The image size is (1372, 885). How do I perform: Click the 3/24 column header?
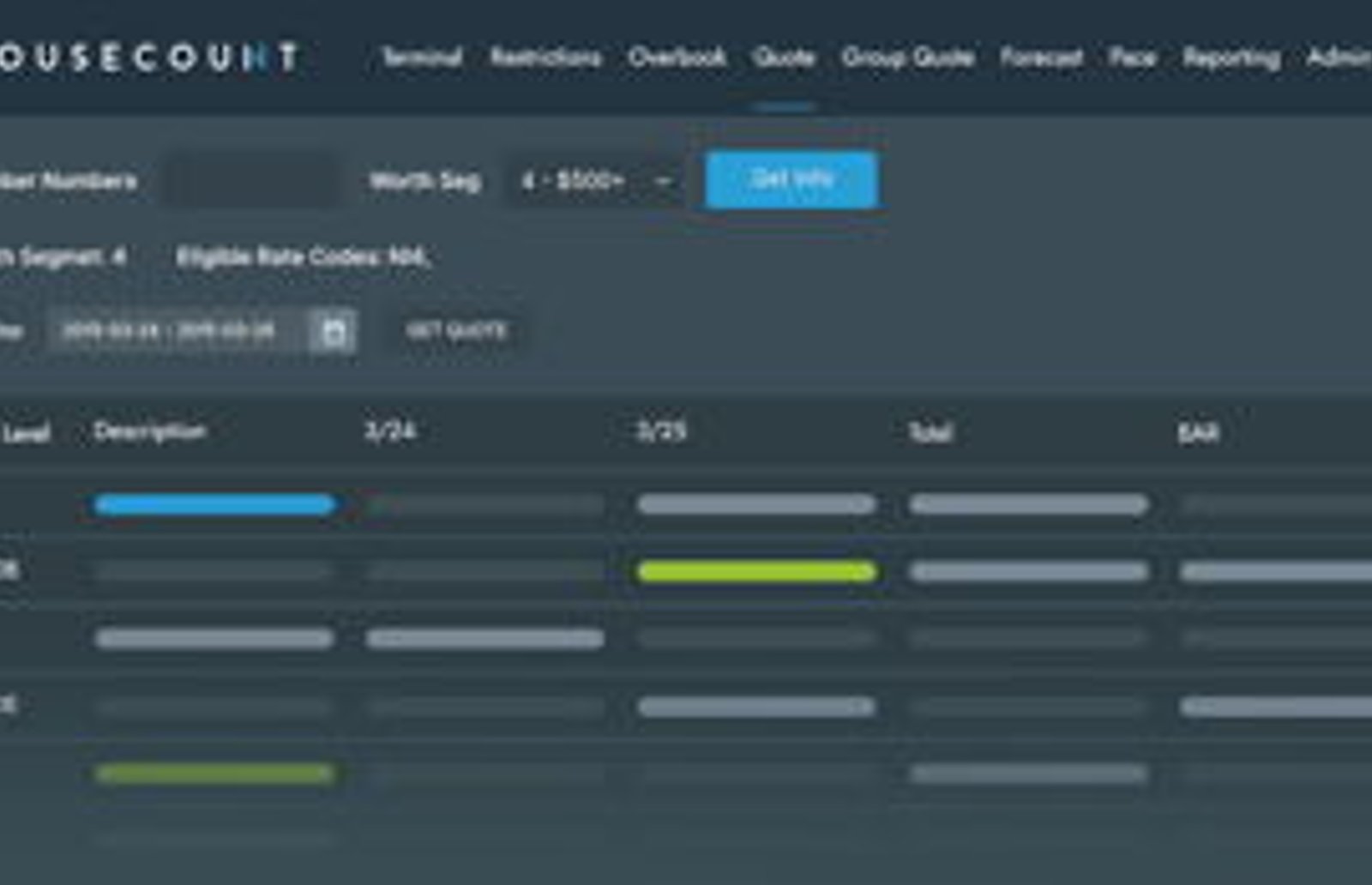[x=389, y=430]
